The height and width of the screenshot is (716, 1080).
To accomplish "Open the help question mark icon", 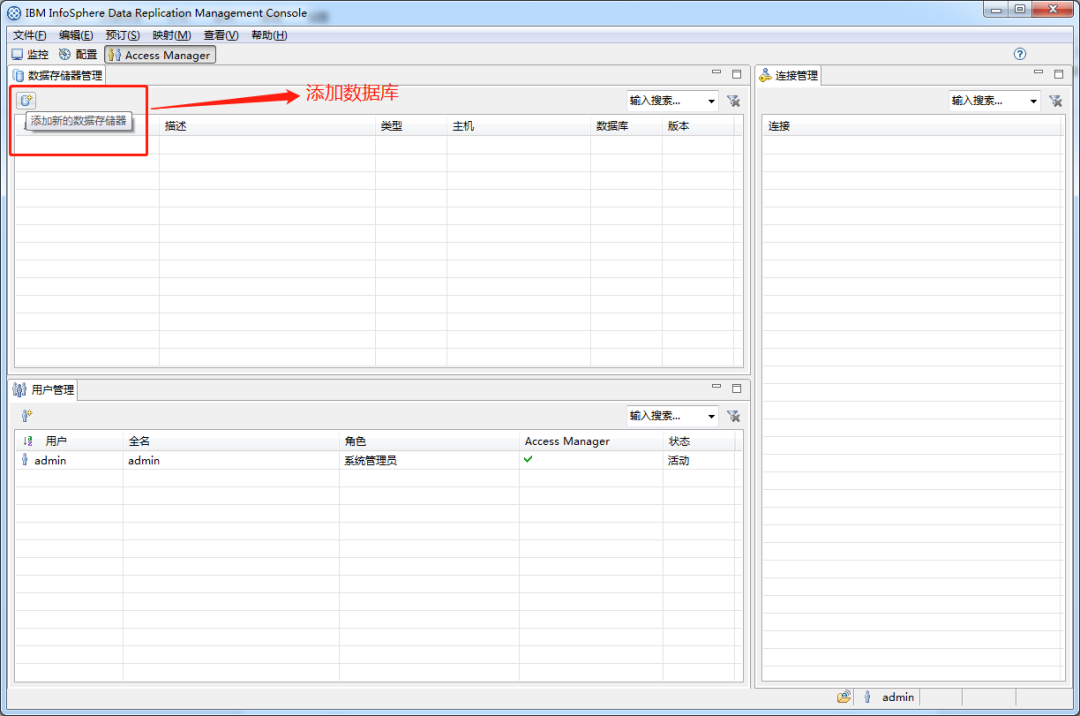I will (1020, 54).
